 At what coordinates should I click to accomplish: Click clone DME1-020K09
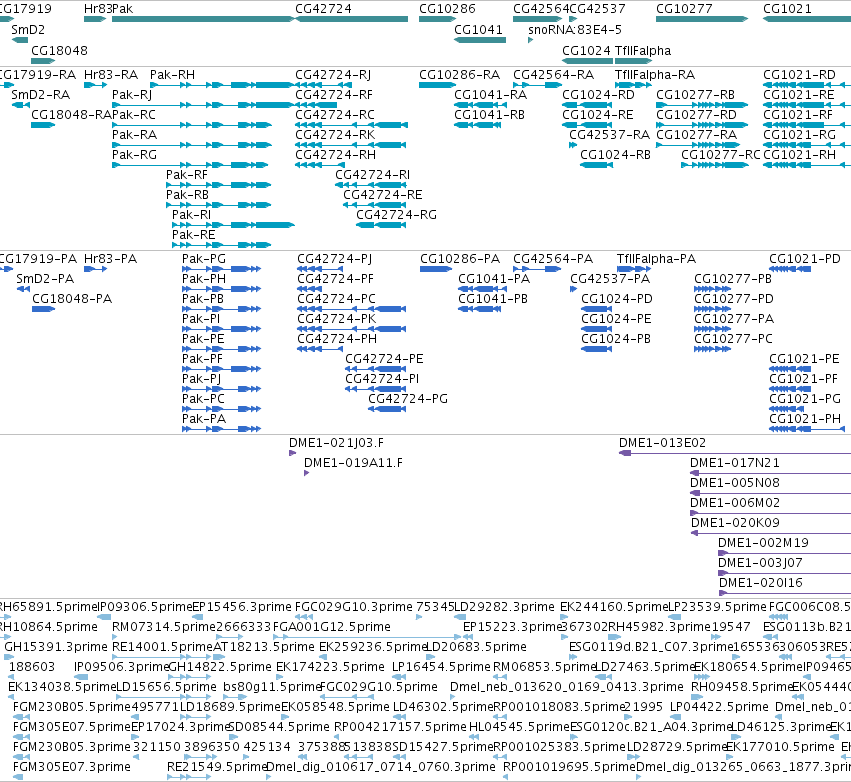[x=735, y=523]
